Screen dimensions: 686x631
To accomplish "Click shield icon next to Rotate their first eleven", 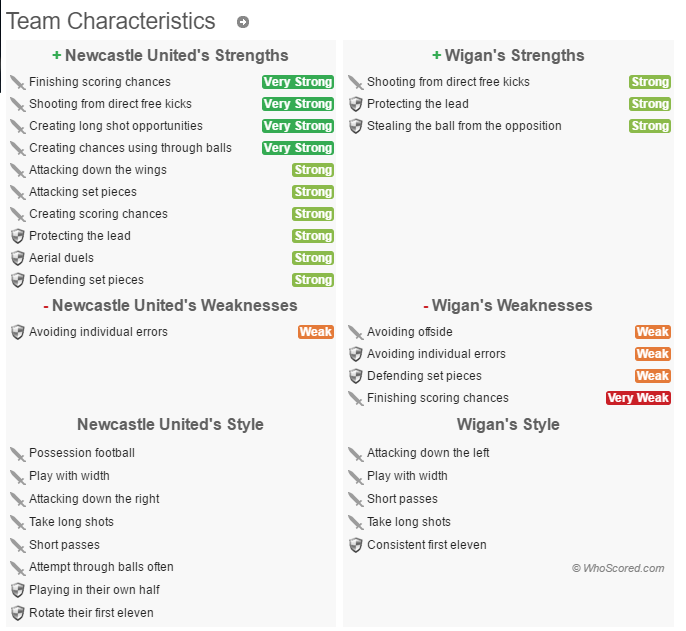I will pos(18,613).
